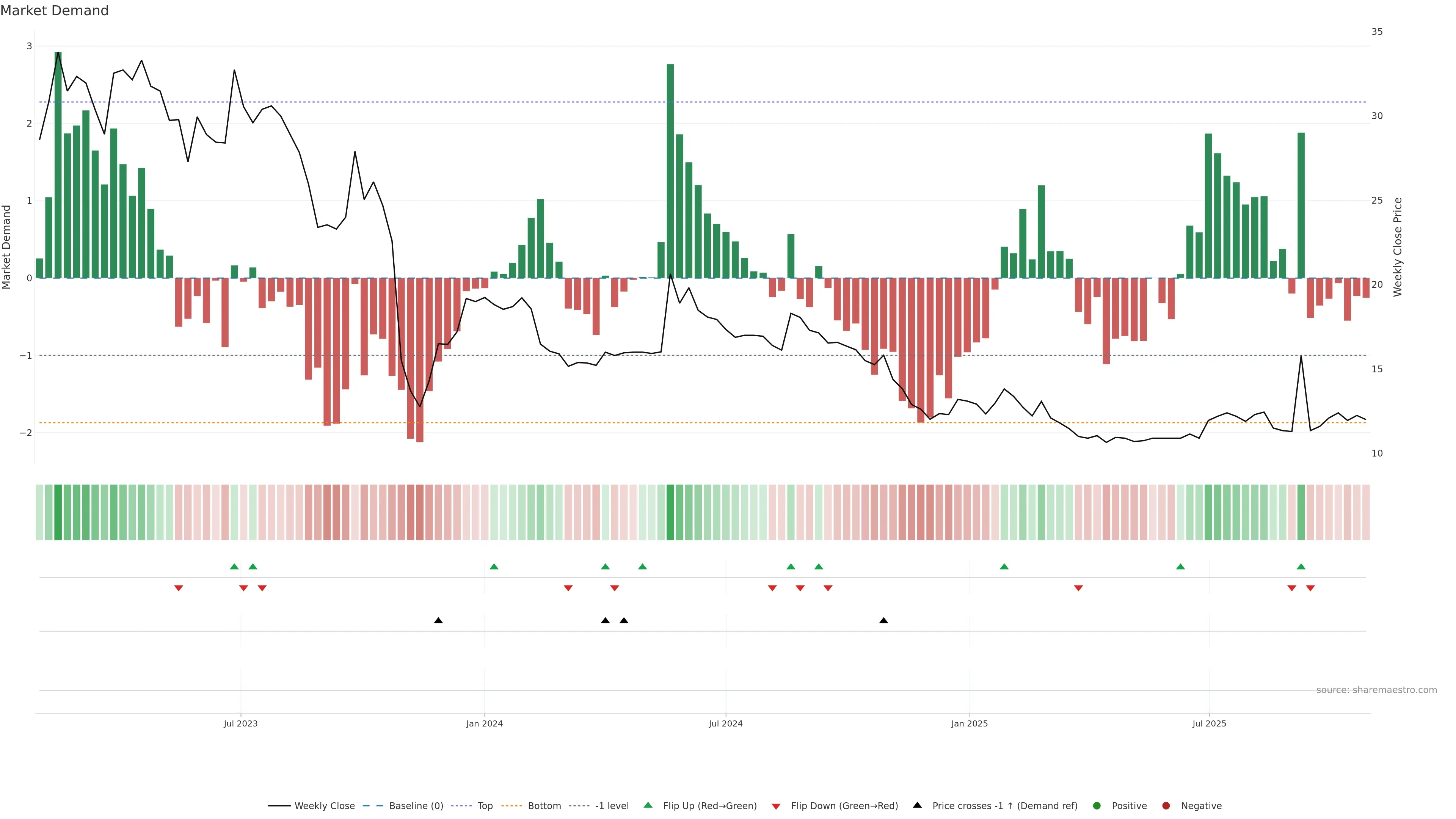Click the source: sharemaestro.com text
Viewport: 1456px width, 819px height.
coord(1376,690)
